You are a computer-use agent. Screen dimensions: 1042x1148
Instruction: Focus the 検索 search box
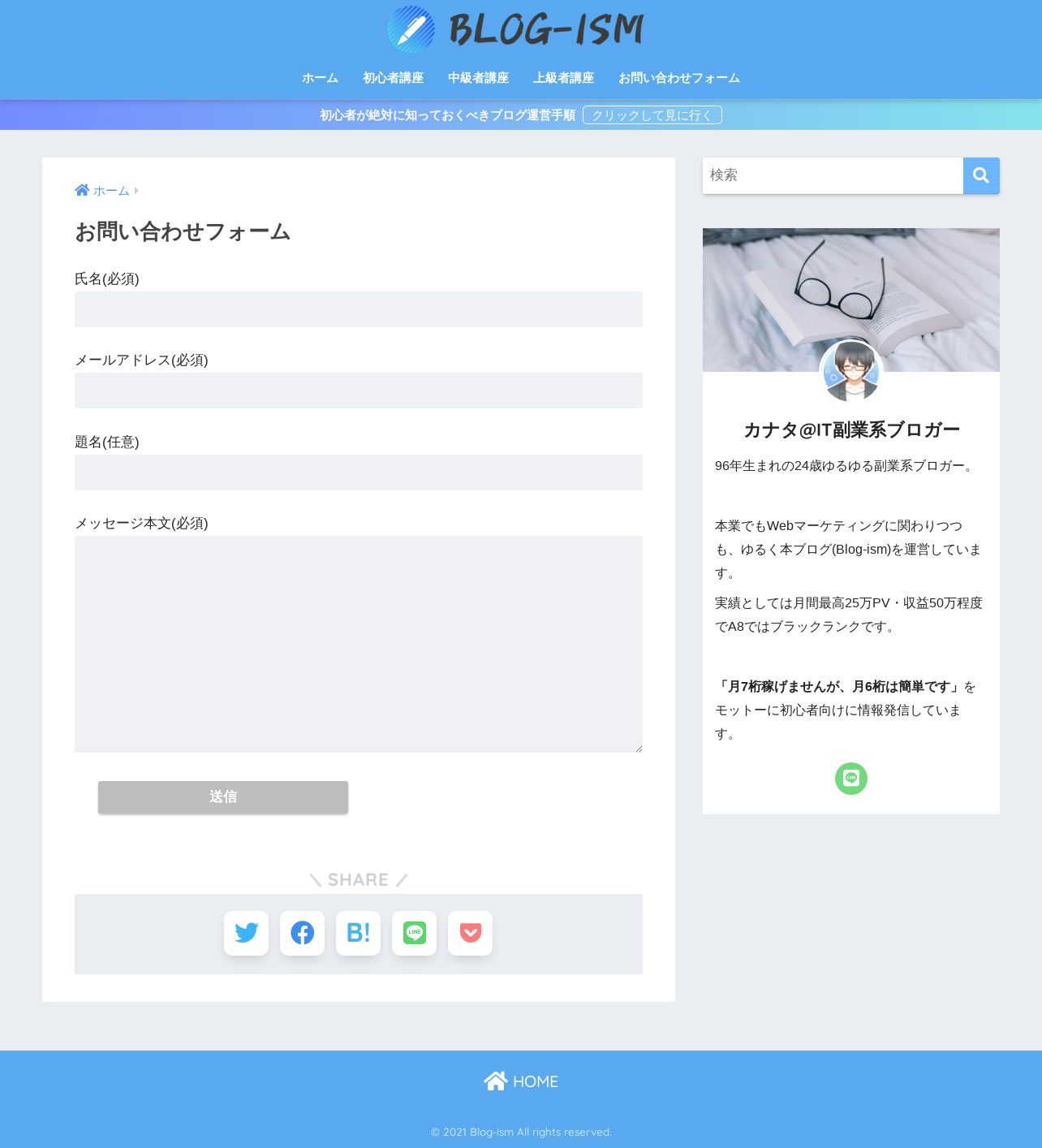[x=833, y=175]
